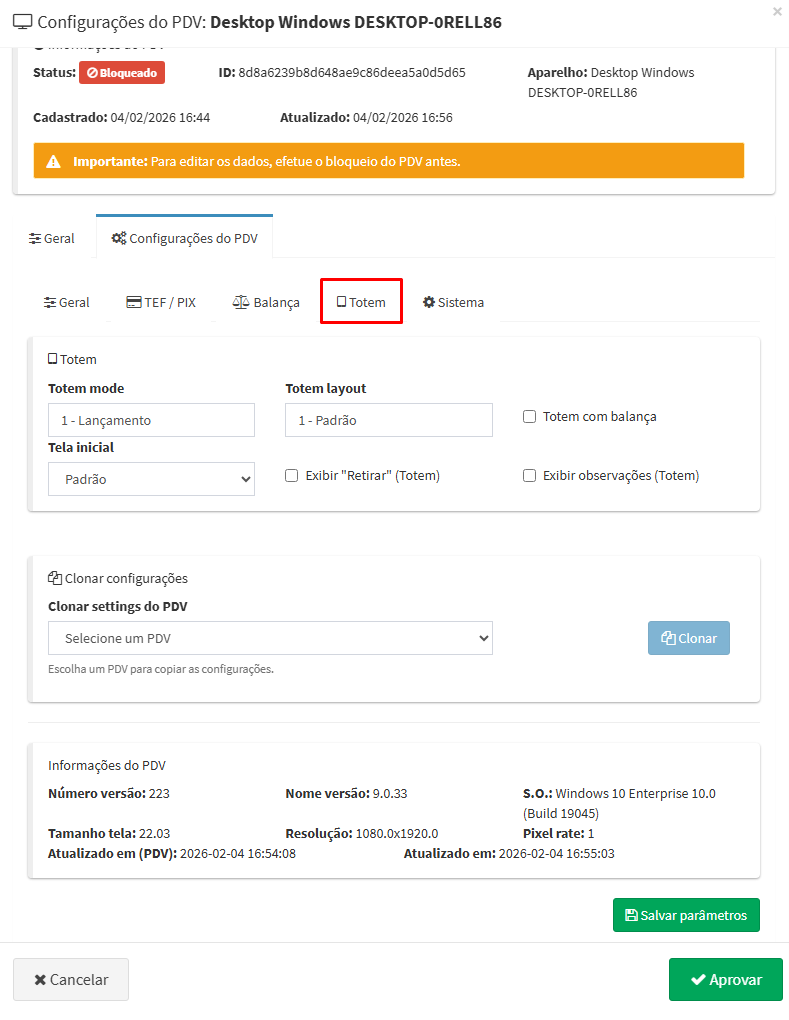Image resolution: width=789 pixels, height=1020 pixels.
Task: Expand the Selecione um PDV dropdown
Action: point(270,638)
